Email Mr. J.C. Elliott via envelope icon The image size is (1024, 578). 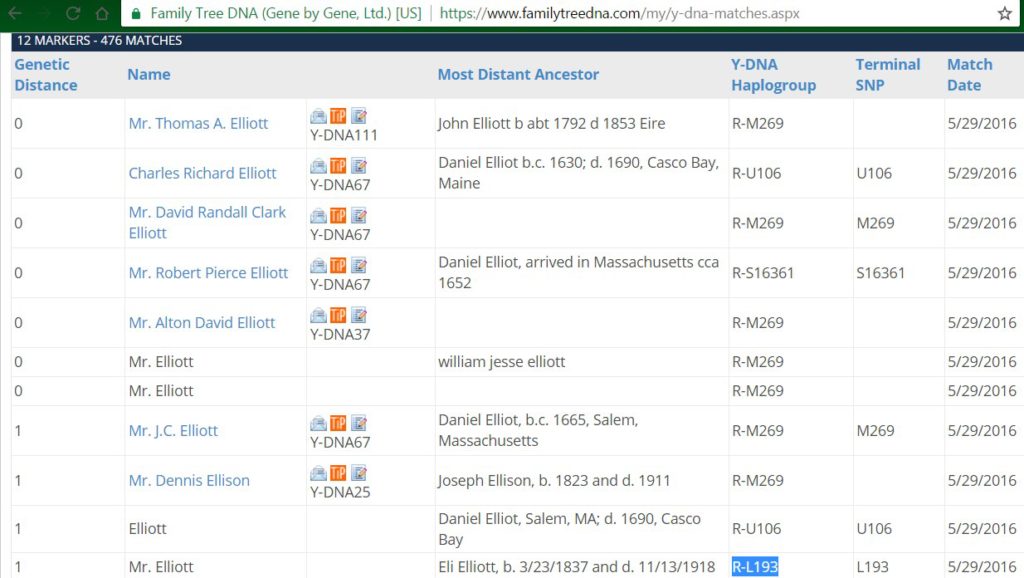pyautogui.click(x=318, y=423)
